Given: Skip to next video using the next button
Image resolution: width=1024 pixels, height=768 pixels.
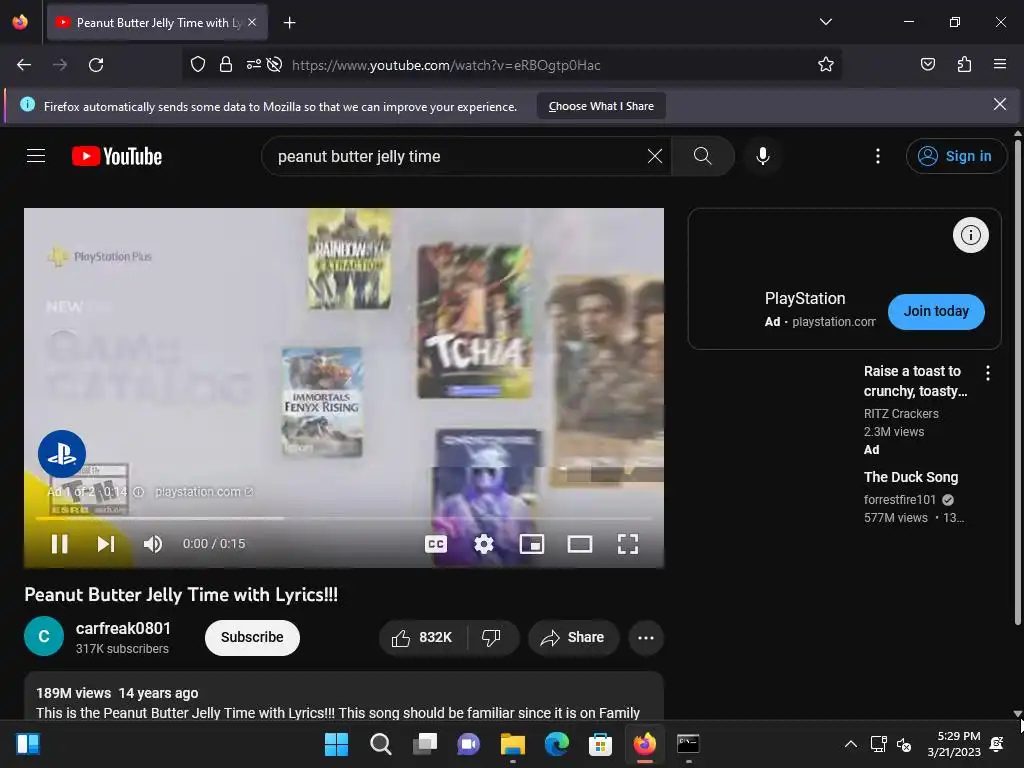Looking at the screenshot, I should [x=106, y=544].
